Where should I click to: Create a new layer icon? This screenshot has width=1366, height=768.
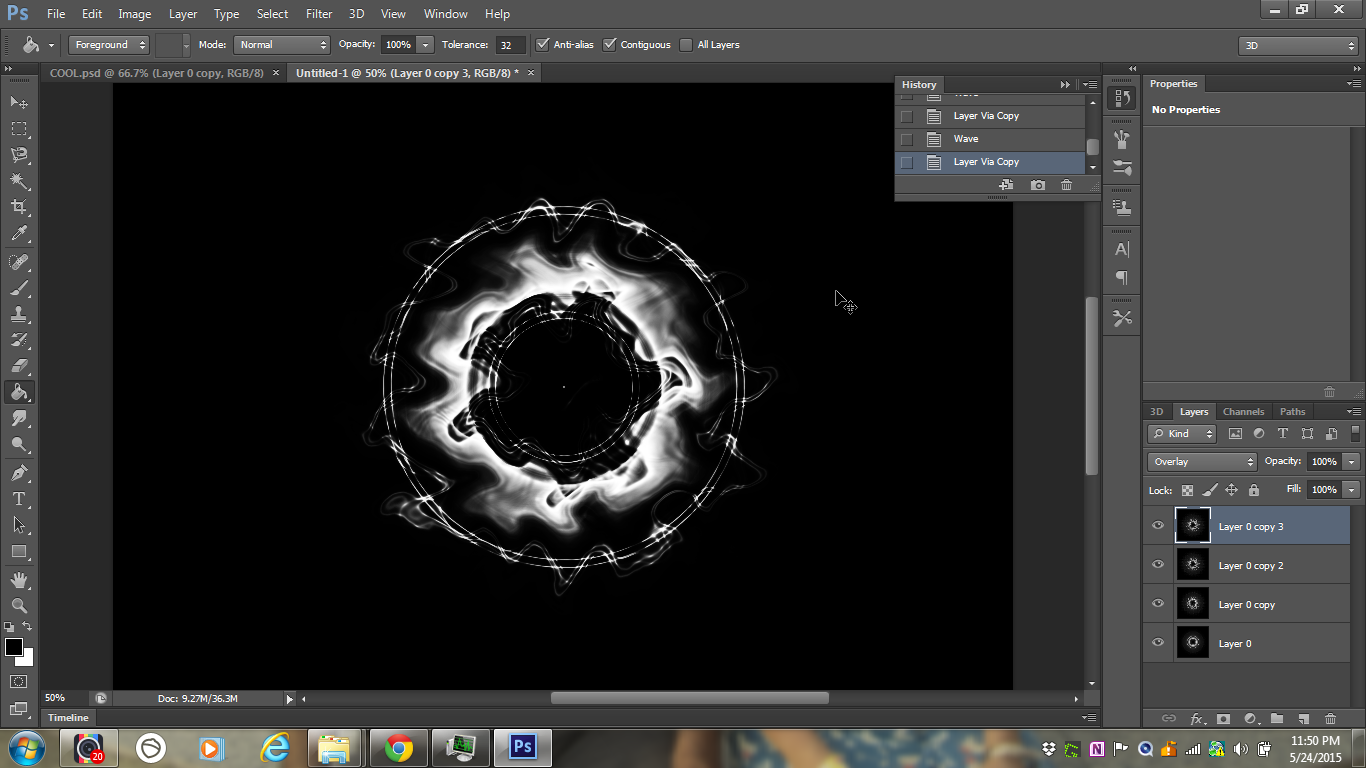pyautogui.click(x=1303, y=719)
